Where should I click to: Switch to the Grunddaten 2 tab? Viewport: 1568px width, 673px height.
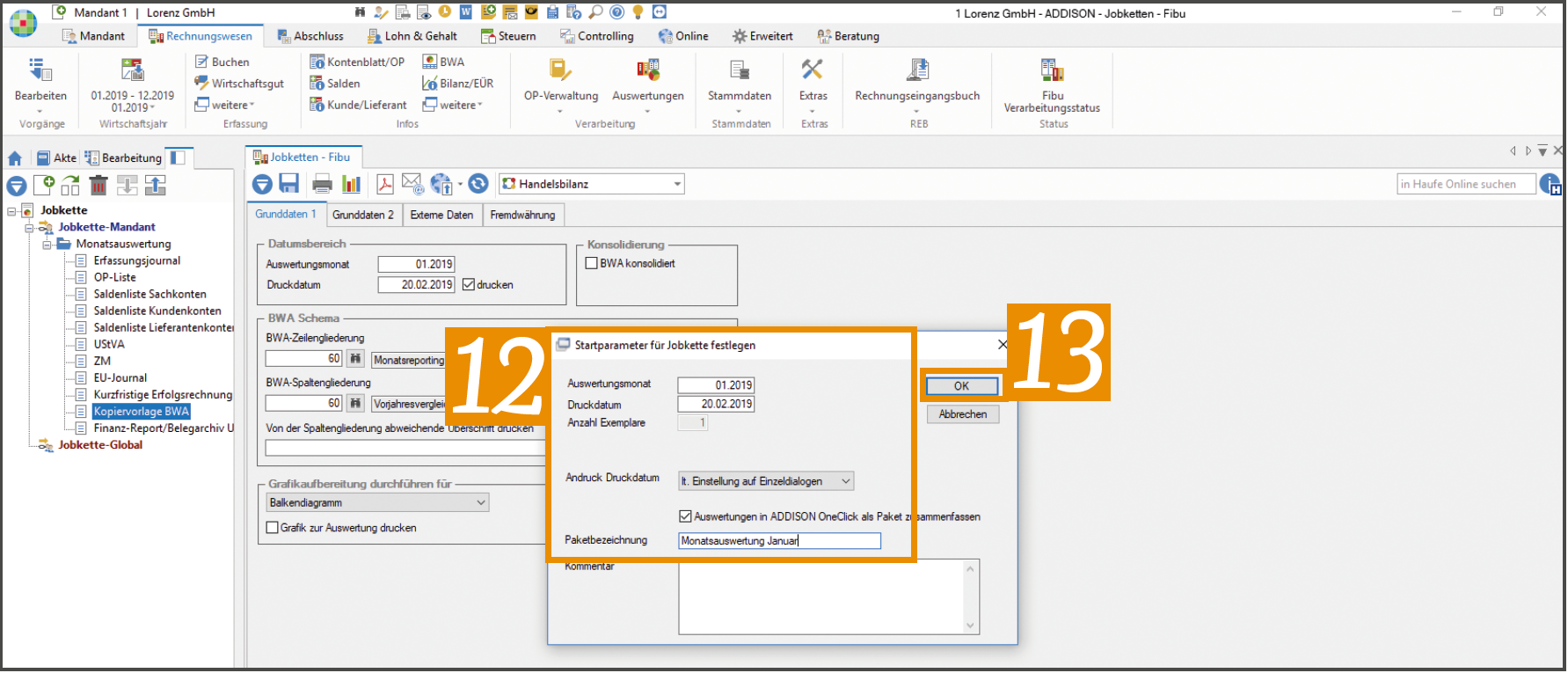pos(363,215)
